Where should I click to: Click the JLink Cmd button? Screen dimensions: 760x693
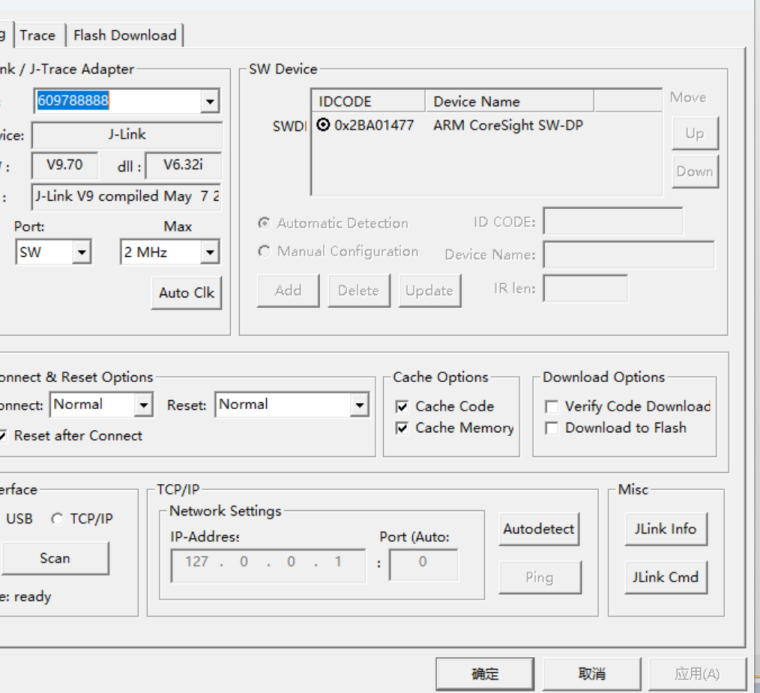coord(664,577)
